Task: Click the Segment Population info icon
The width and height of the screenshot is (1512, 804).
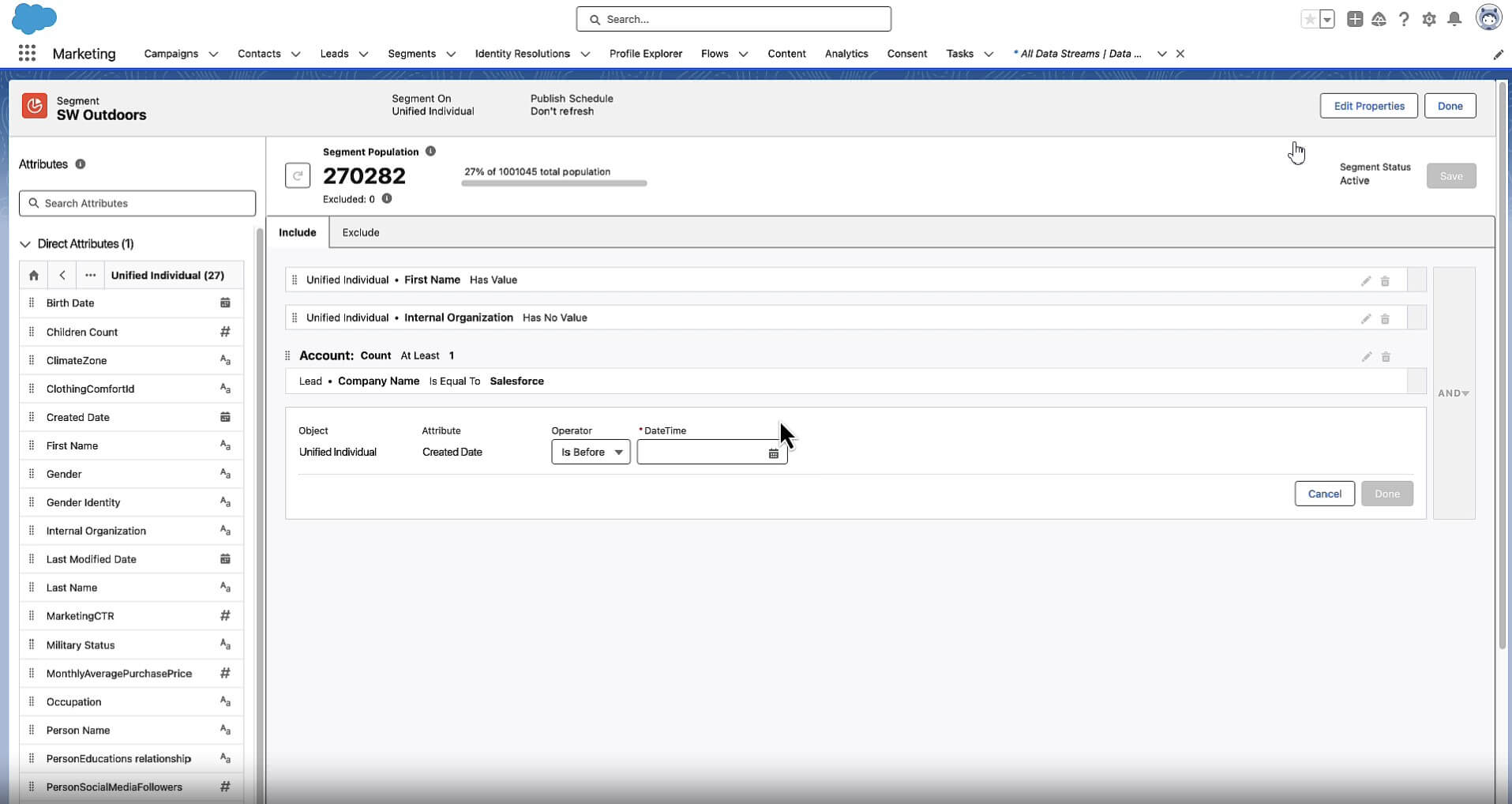Action: (x=430, y=151)
